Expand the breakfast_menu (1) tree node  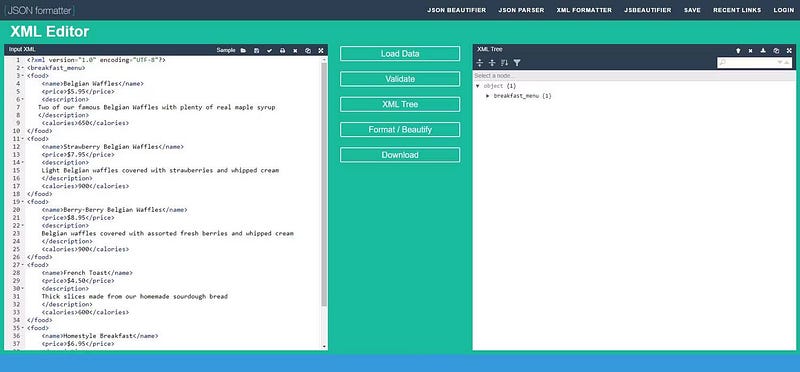coord(488,96)
